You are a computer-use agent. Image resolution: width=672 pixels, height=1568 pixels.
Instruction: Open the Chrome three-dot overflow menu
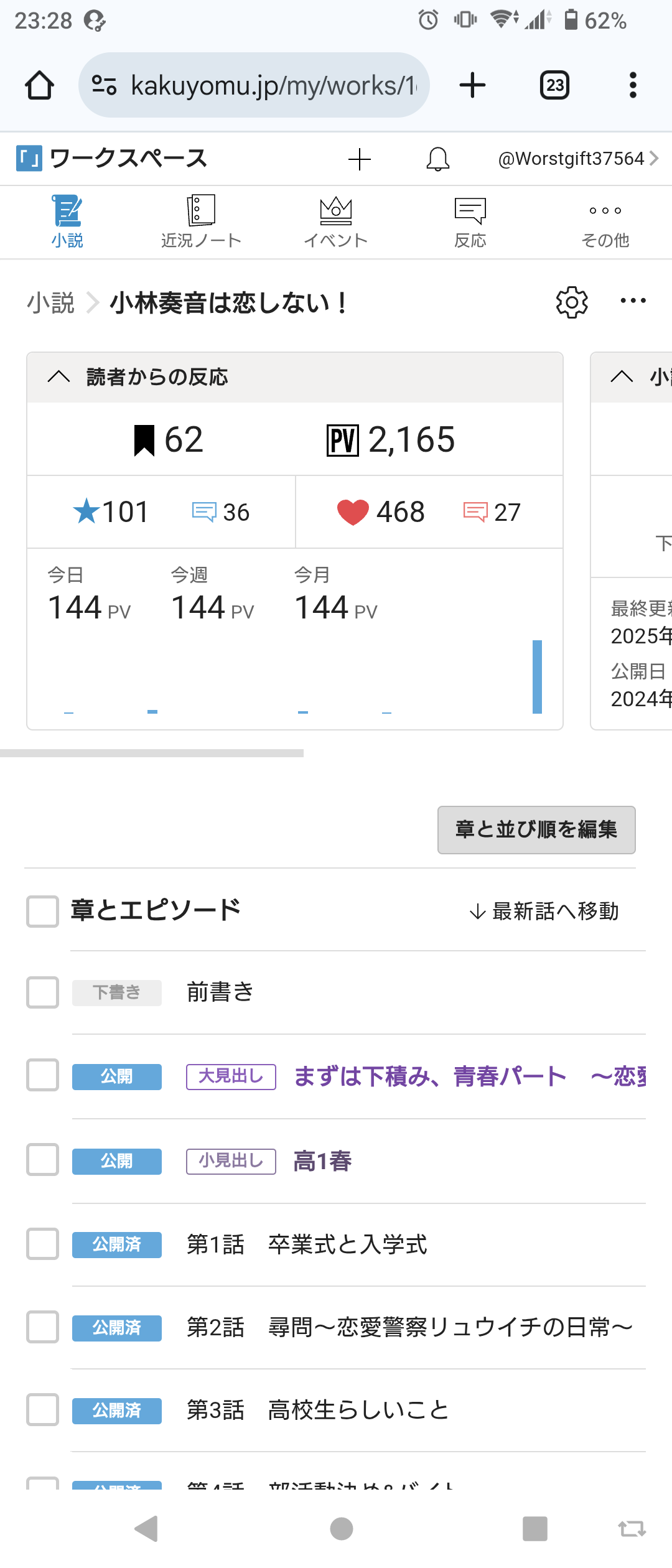pos(633,85)
